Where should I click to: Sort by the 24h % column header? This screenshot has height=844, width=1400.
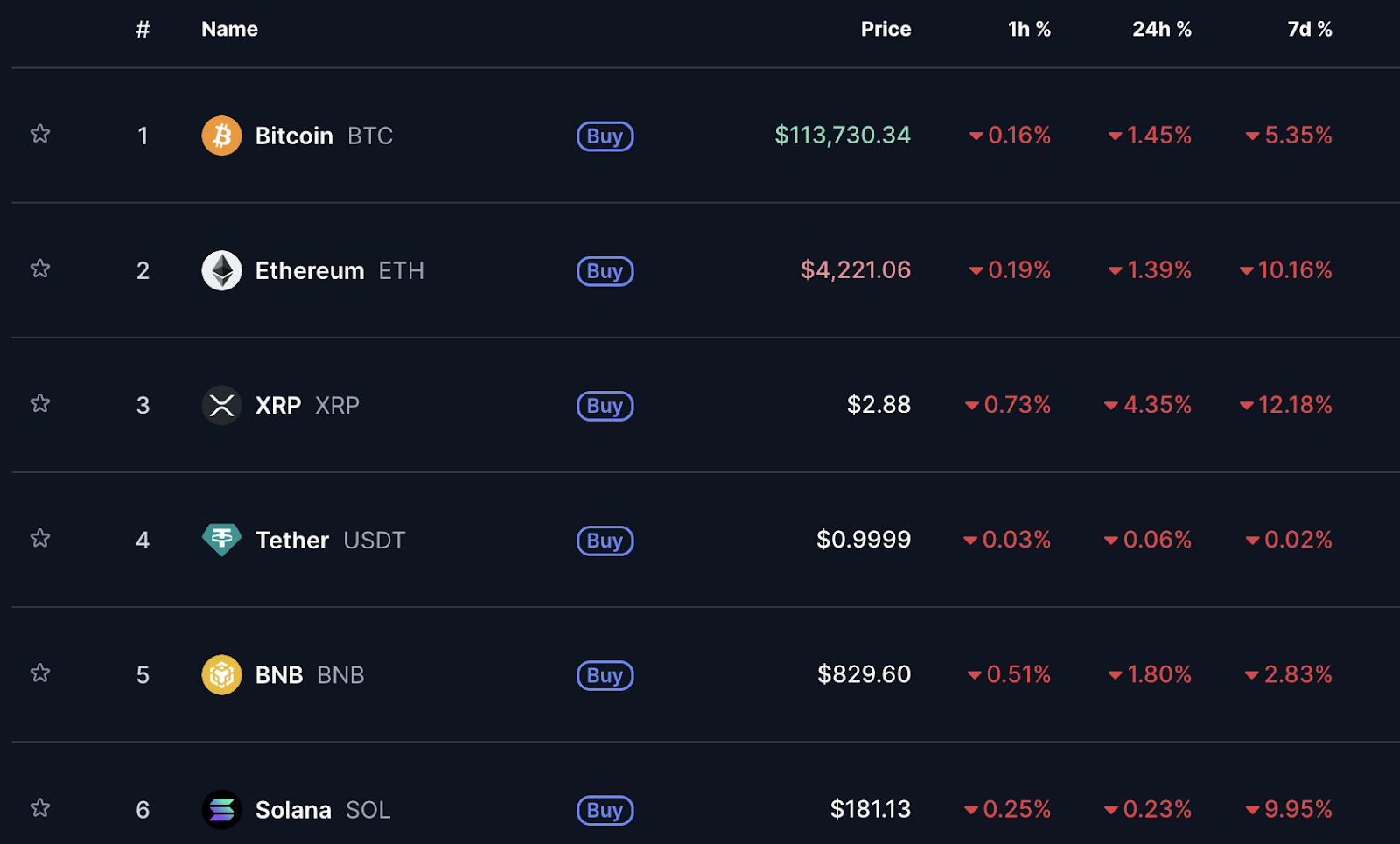pyautogui.click(x=1161, y=29)
